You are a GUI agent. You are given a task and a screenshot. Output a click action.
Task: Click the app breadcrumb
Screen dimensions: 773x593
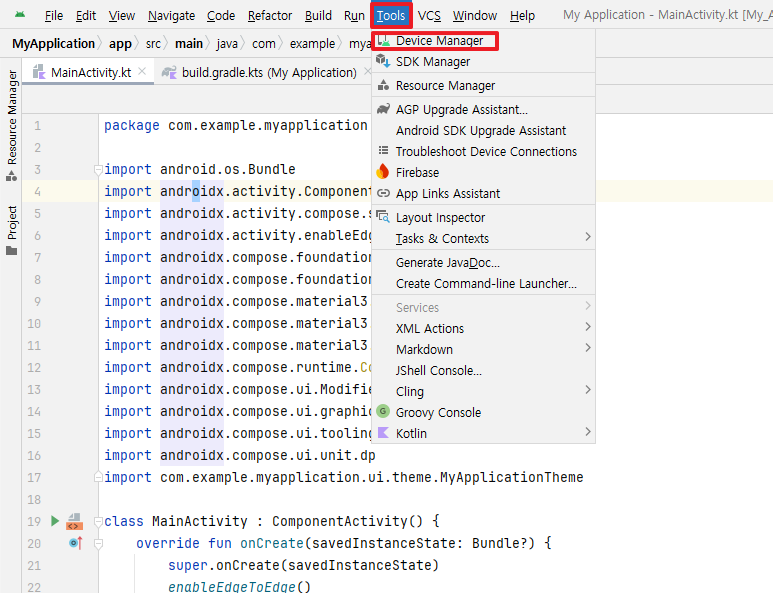[120, 44]
